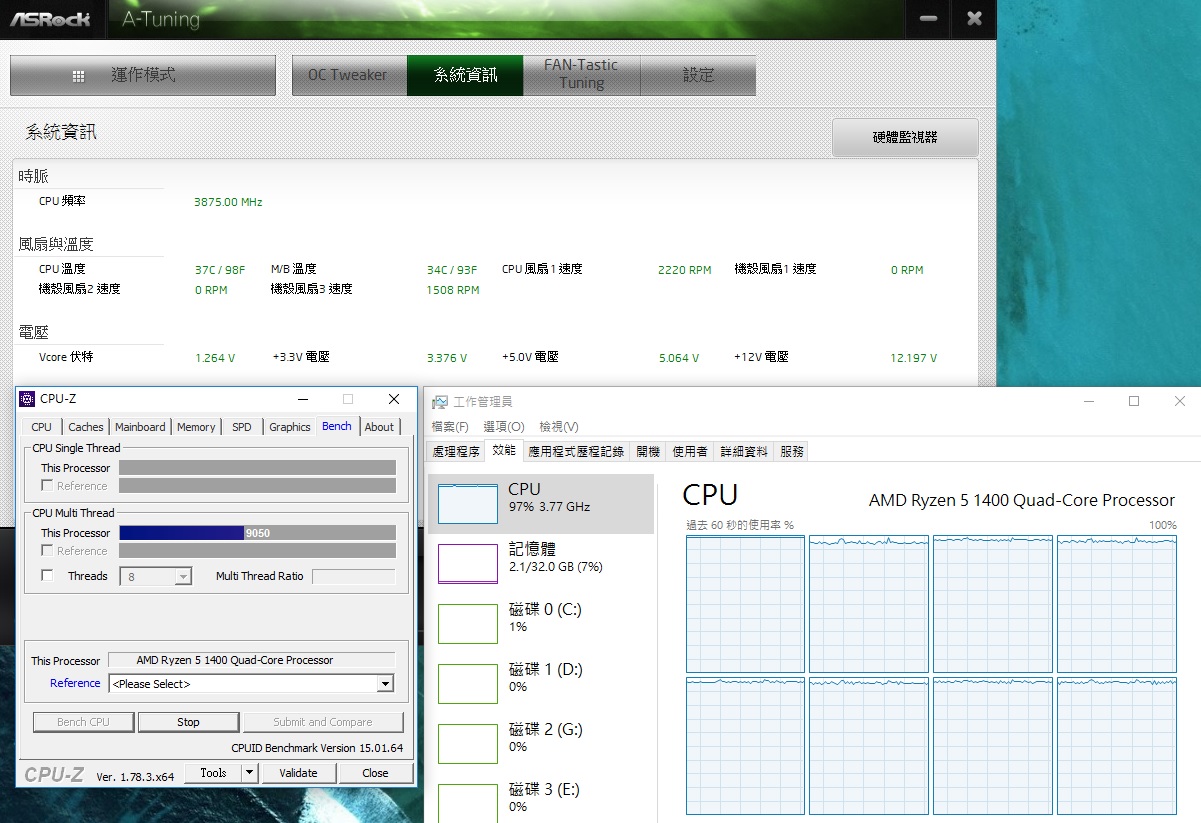This screenshot has width=1201, height=823.
Task: Open the 檢視(V) menu in Task Manager
Action: click(x=558, y=427)
